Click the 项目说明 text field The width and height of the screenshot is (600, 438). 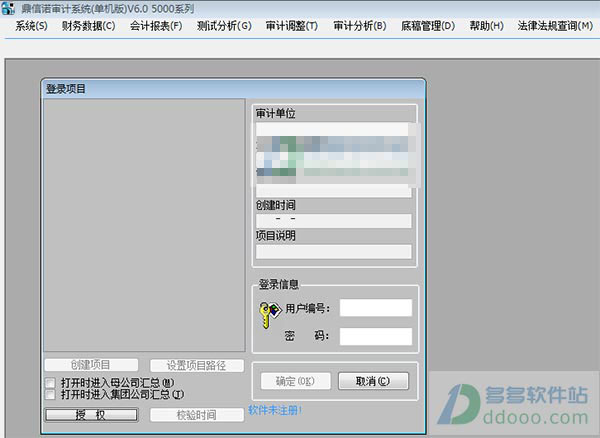334,252
